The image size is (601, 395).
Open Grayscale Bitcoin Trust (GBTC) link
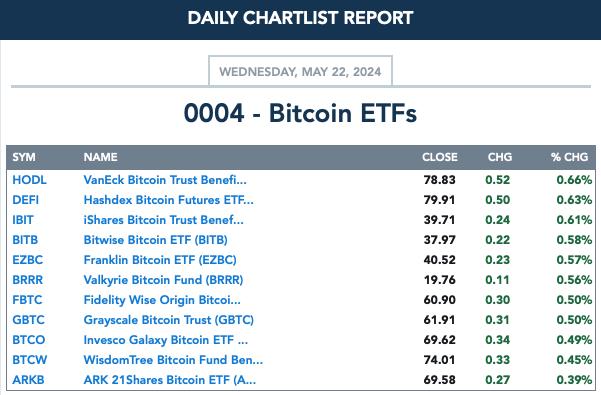pos(169,320)
